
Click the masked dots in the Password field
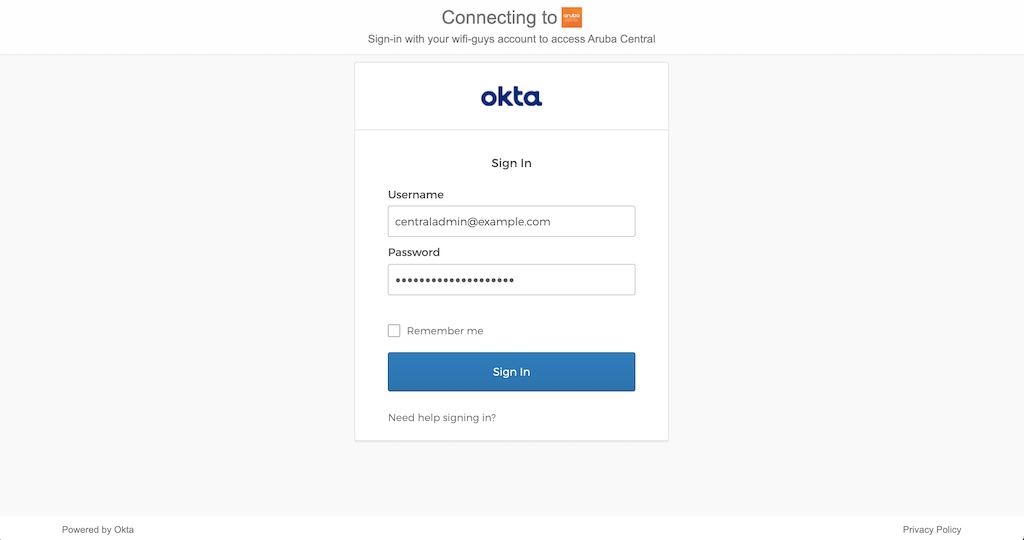455,280
